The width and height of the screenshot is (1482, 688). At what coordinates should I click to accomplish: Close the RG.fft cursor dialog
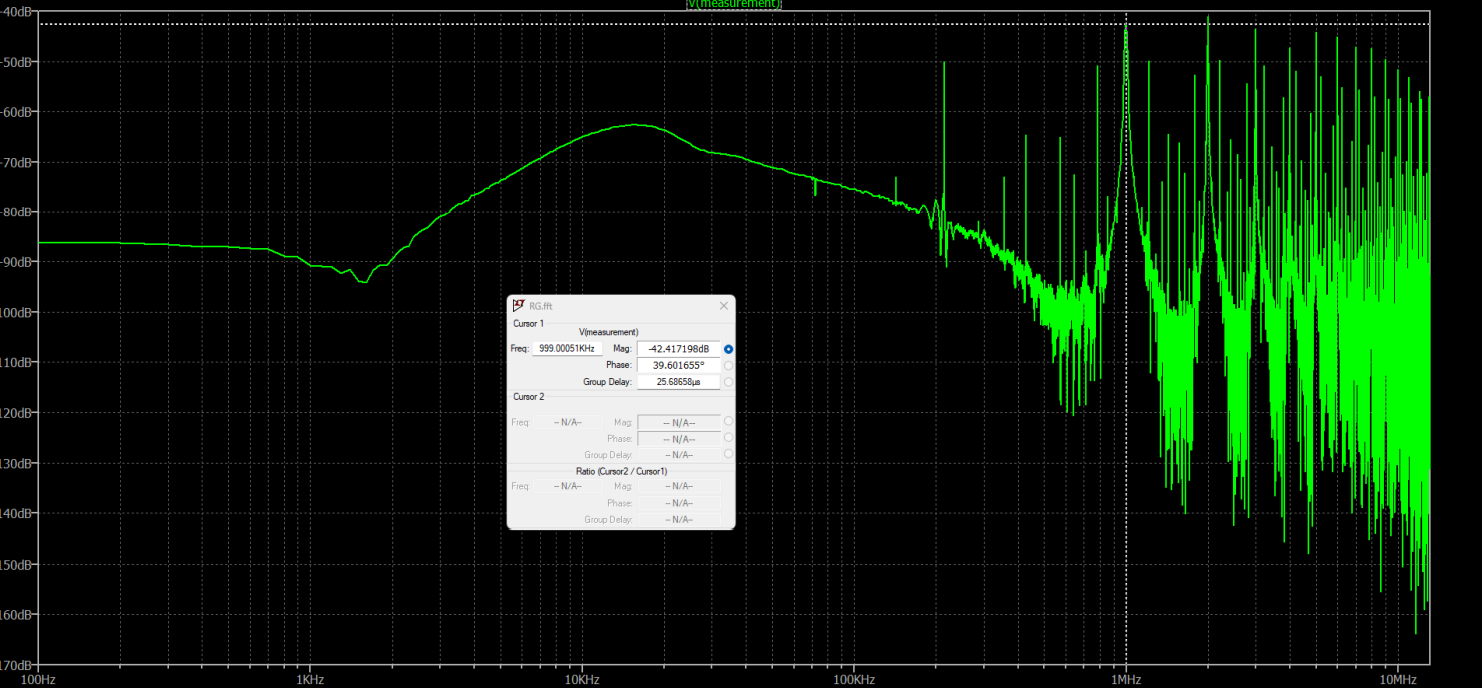(x=724, y=306)
